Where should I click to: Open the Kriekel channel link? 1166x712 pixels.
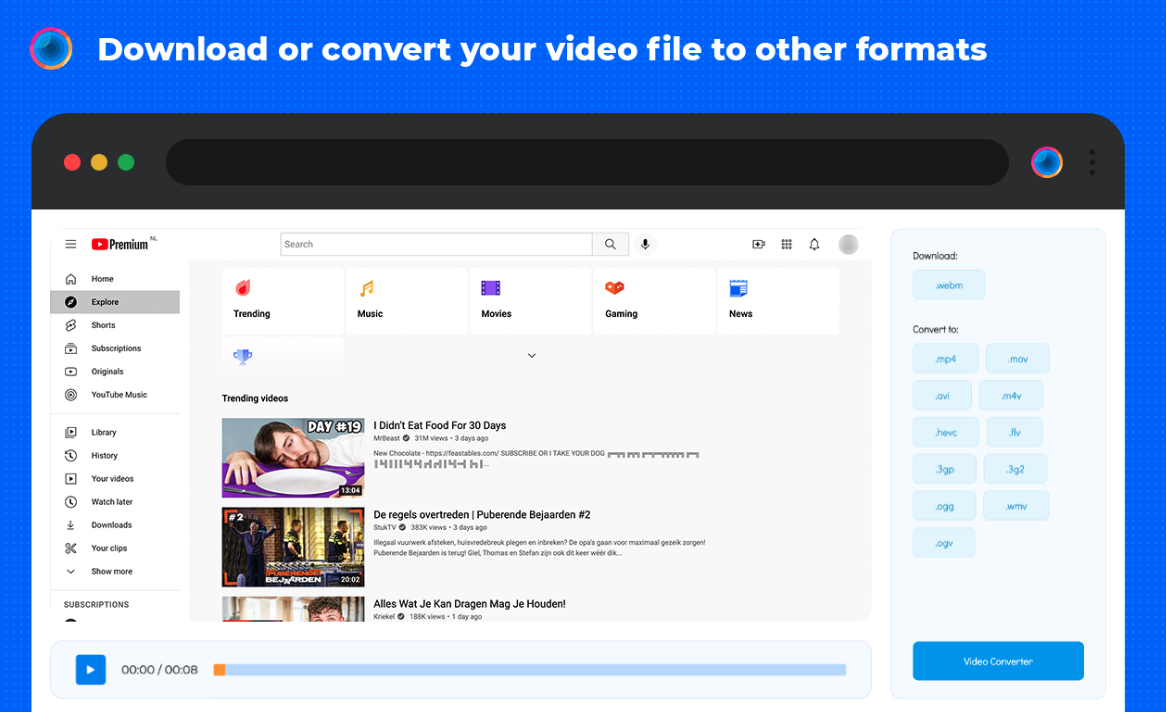click(384, 617)
